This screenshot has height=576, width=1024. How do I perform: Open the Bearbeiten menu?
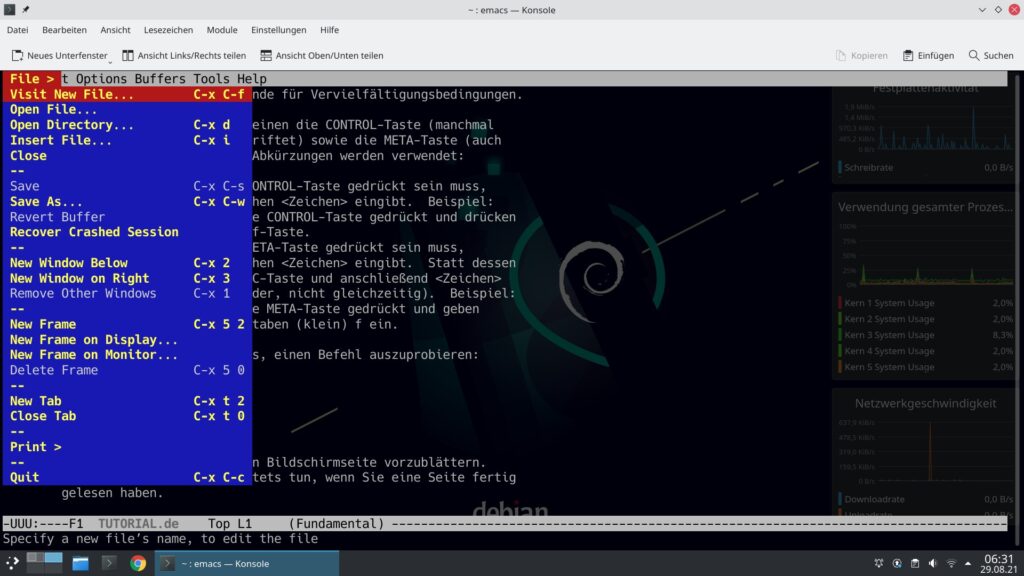tap(64, 30)
